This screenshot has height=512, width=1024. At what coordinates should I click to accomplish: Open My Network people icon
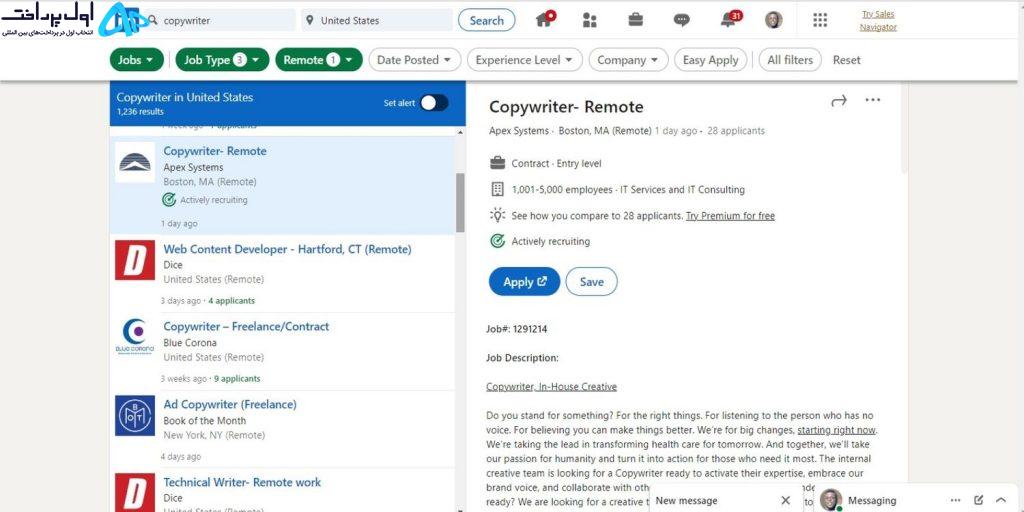[x=590, y=20]
